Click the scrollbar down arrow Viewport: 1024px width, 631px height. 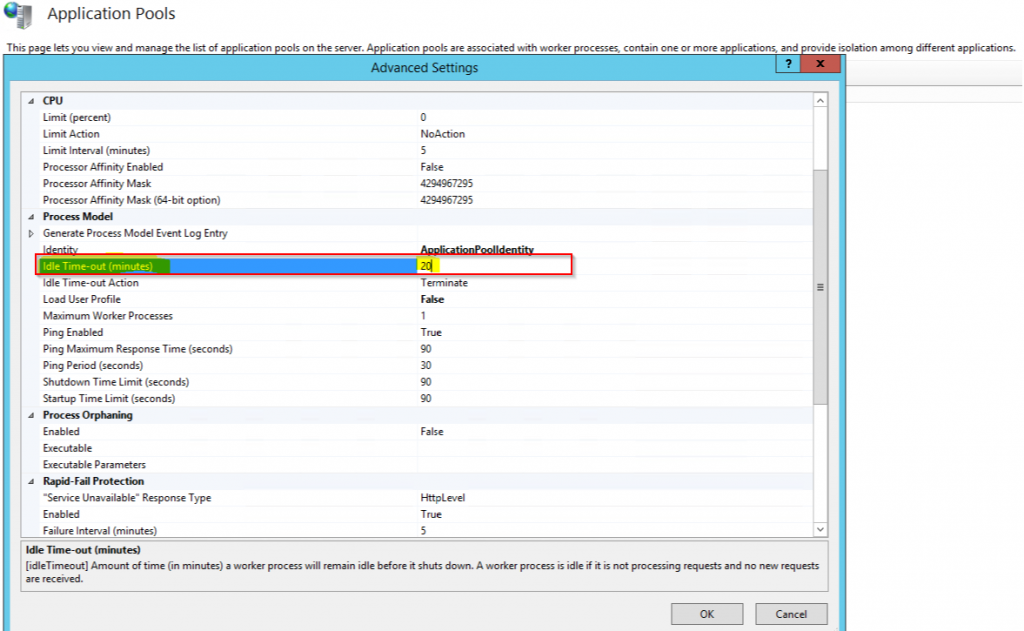[x=820, y=529]
